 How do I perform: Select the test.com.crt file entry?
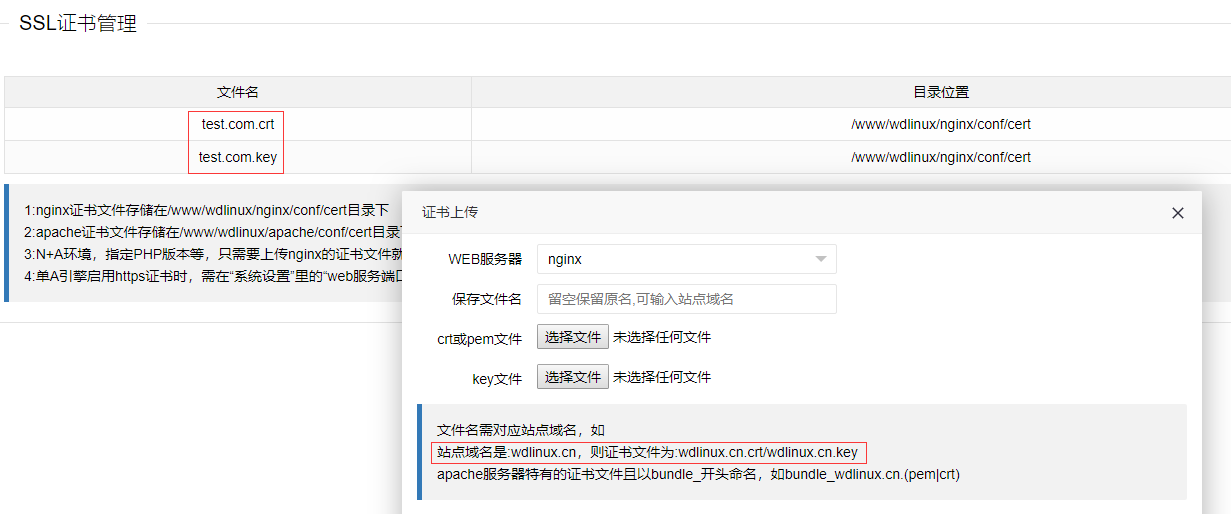(237, 124)
